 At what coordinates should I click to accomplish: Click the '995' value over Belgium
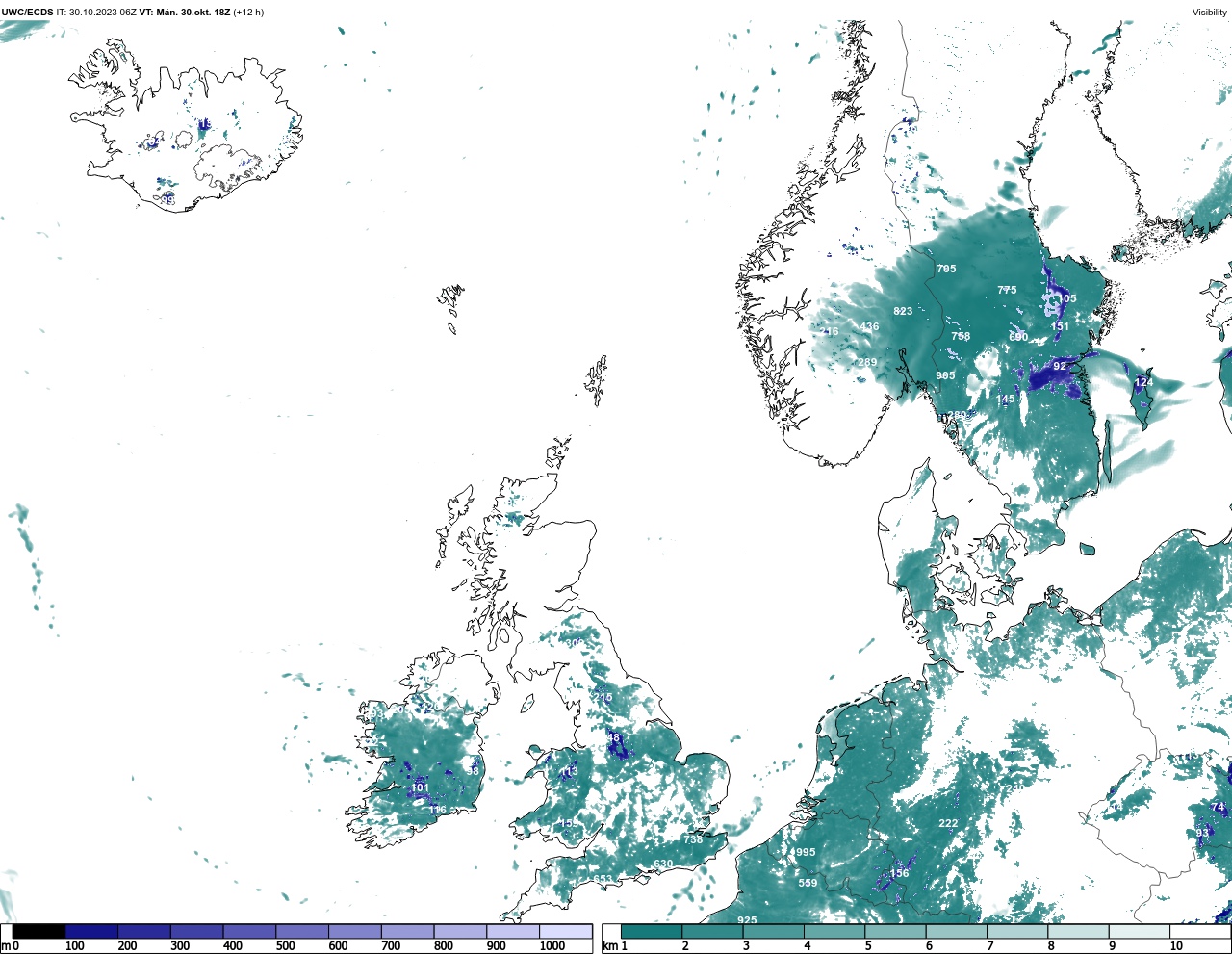806,852
